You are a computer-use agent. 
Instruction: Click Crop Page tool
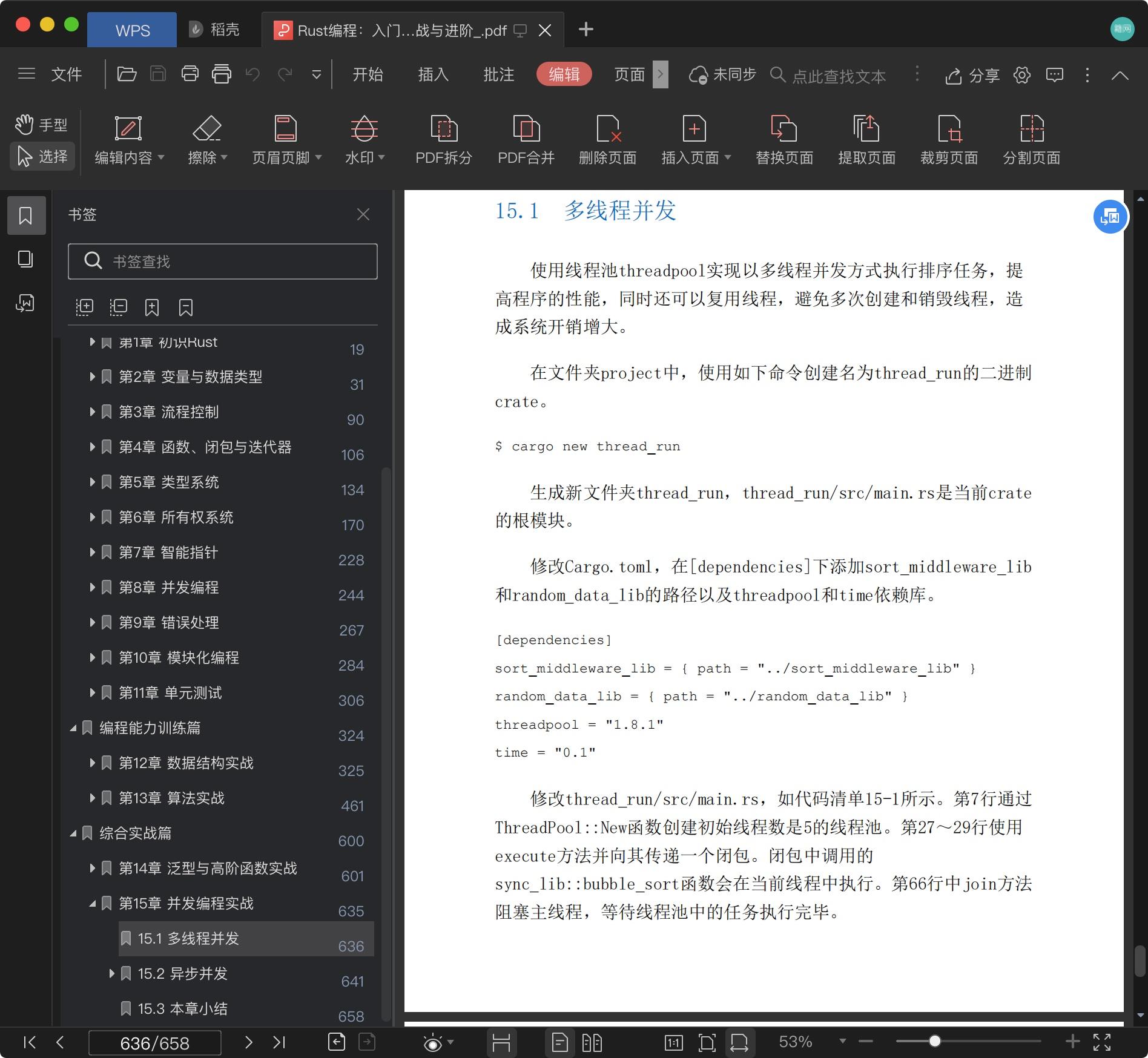tap(949, 140)
